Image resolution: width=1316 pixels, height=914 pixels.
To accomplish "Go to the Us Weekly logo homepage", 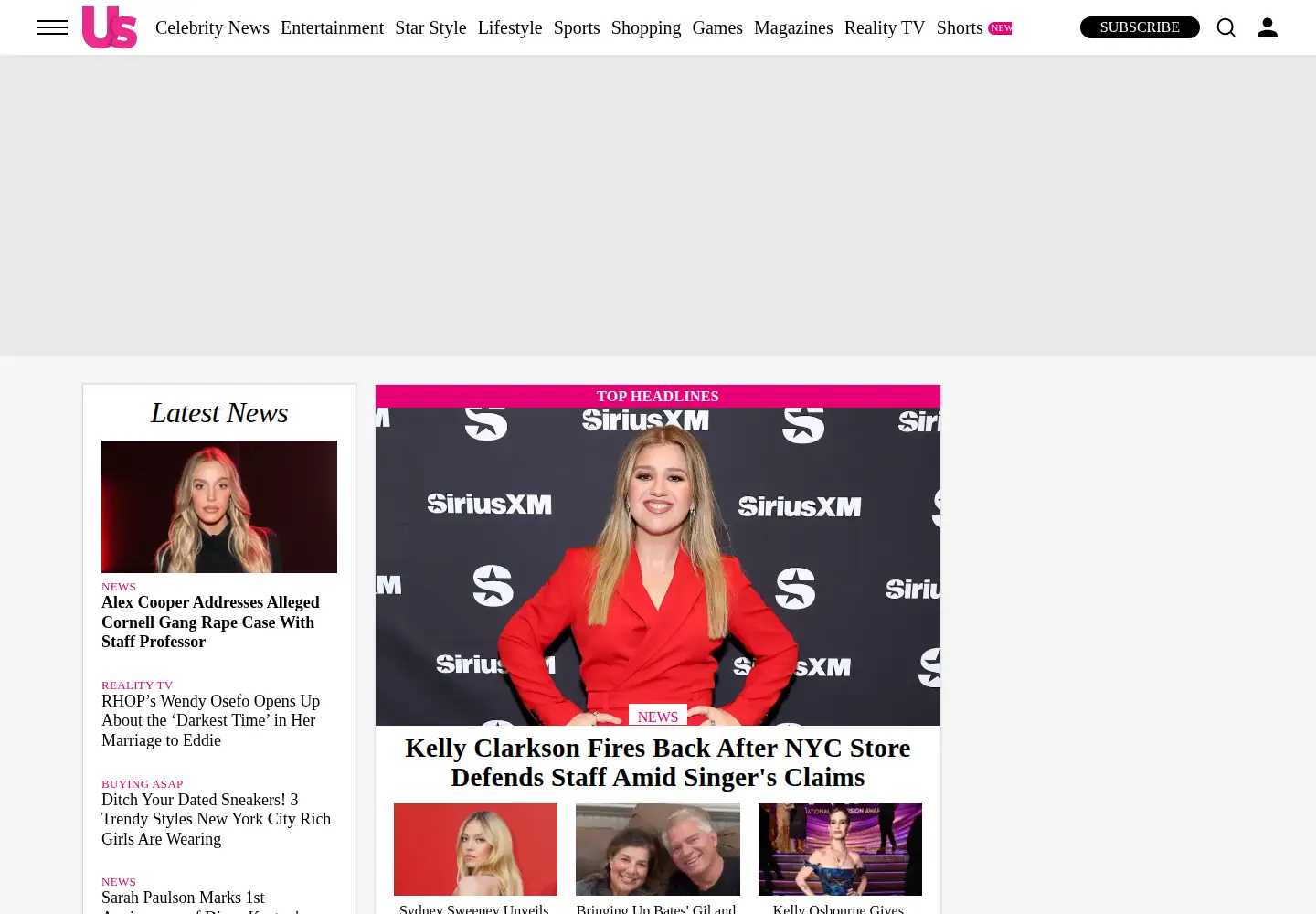I will (x=110, y=27).
